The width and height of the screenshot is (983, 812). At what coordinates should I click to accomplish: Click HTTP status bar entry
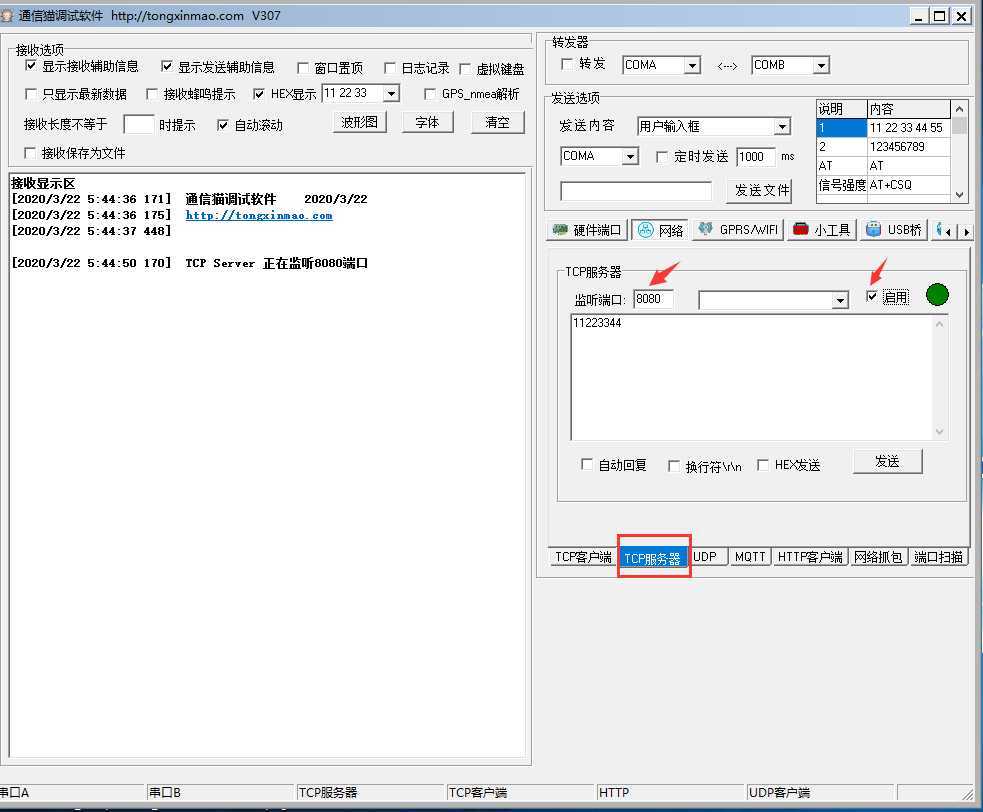coord(670,793)
